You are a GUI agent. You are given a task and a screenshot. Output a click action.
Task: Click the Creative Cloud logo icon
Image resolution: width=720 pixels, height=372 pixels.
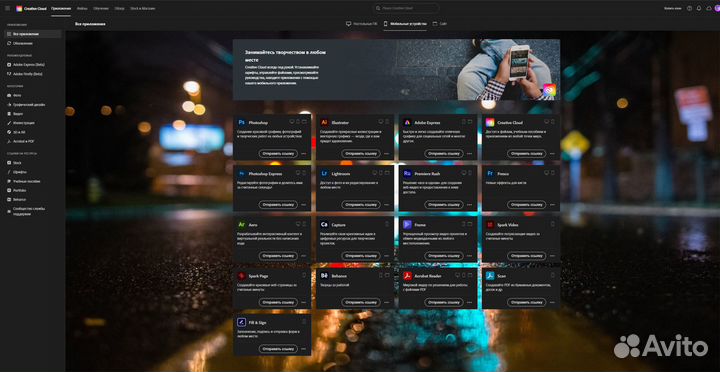coord(19,8)
